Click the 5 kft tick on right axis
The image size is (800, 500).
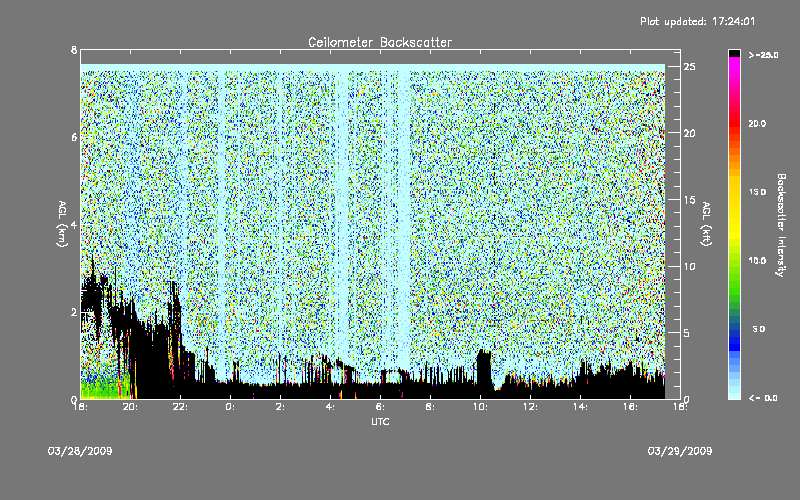[x=687, y=333]
